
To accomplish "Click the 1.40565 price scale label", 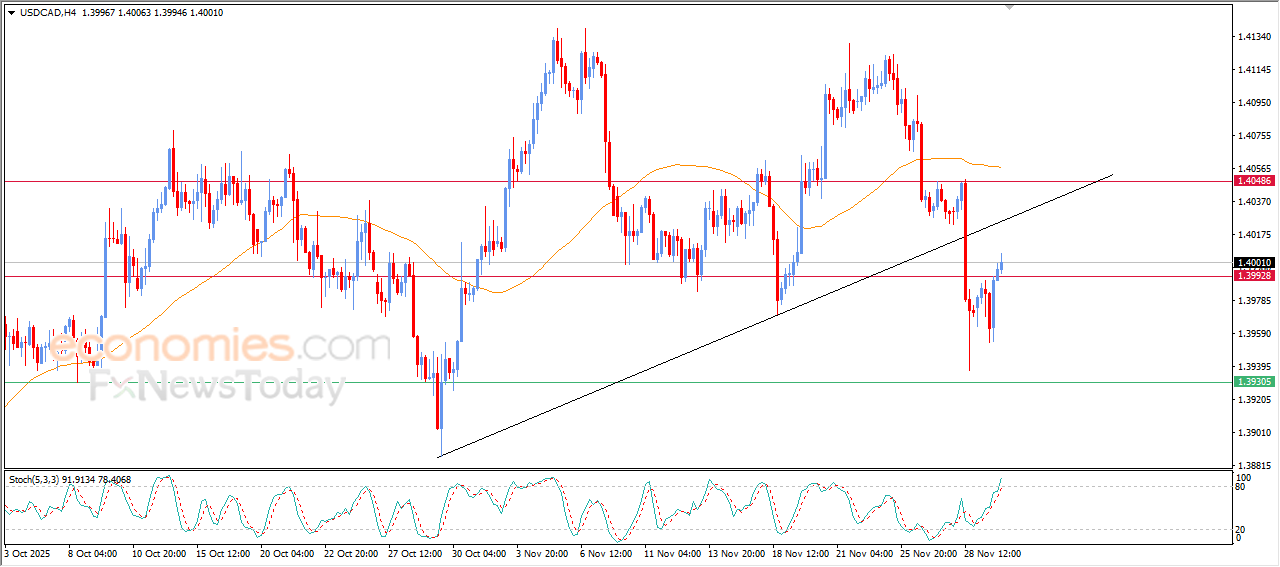I will tap(1254, 169).
